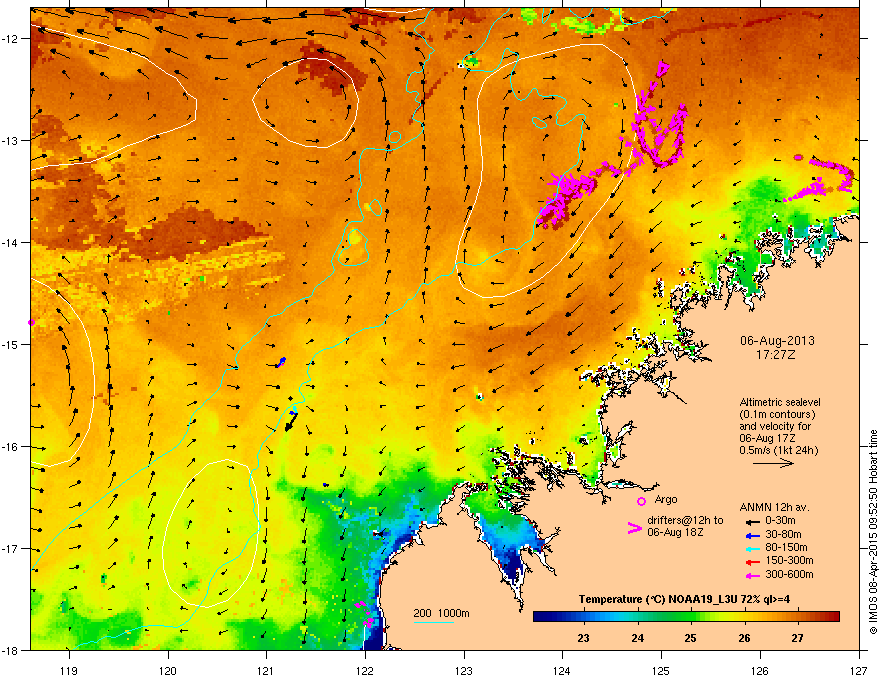Click the '0.5m/s (1kt 24h)' text

pyautogui.click(x=778, y=450)
